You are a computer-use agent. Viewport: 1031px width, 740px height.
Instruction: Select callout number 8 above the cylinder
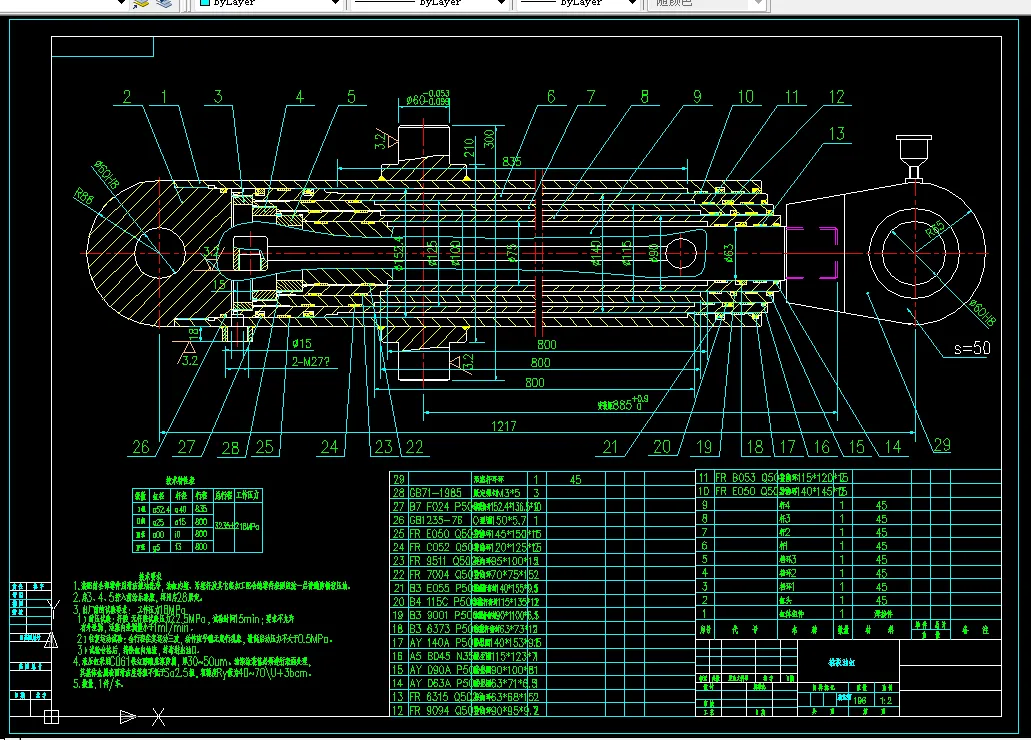(x=644, y=97)
